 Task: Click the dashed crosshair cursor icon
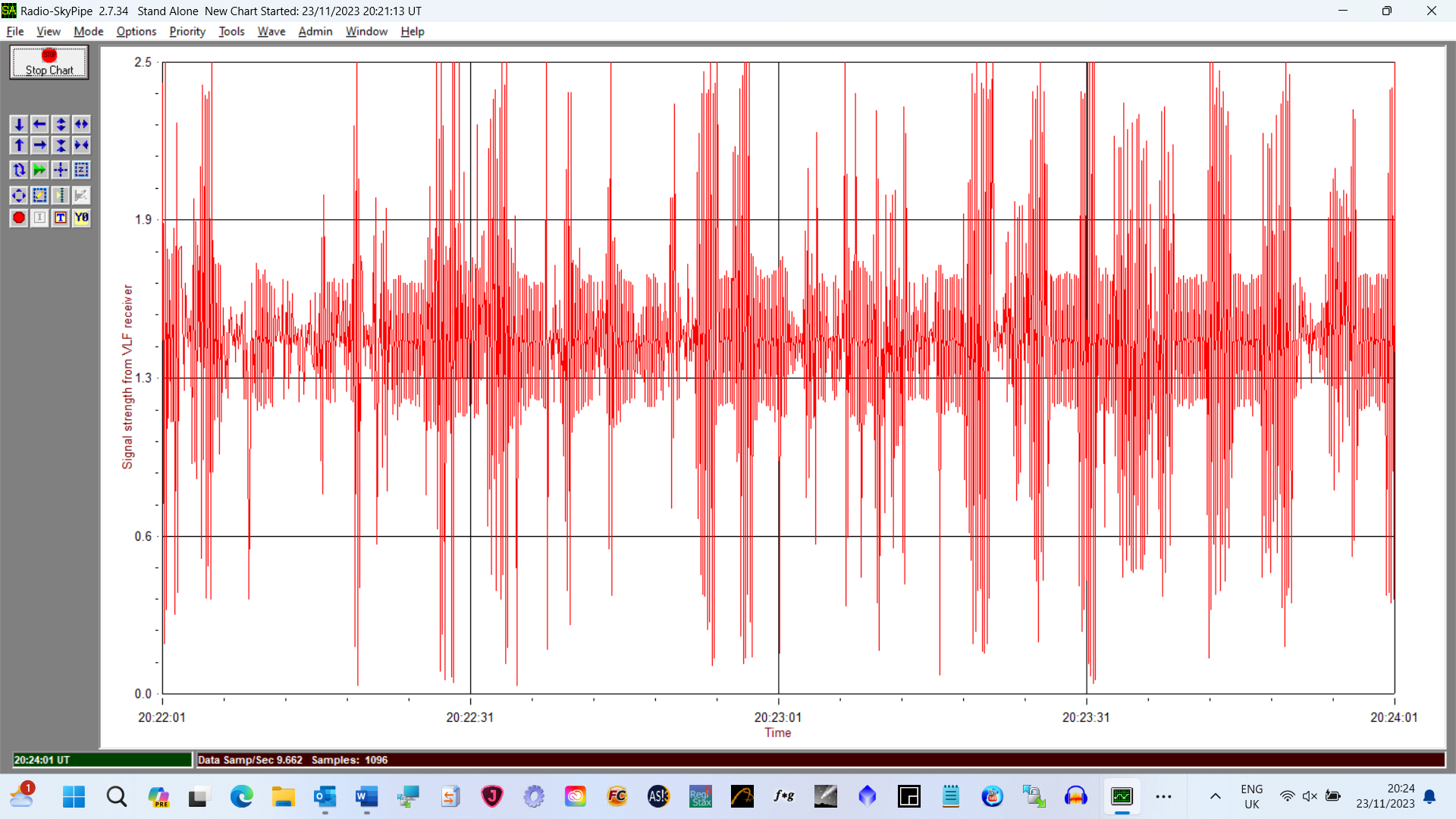(x=61, y=170)
